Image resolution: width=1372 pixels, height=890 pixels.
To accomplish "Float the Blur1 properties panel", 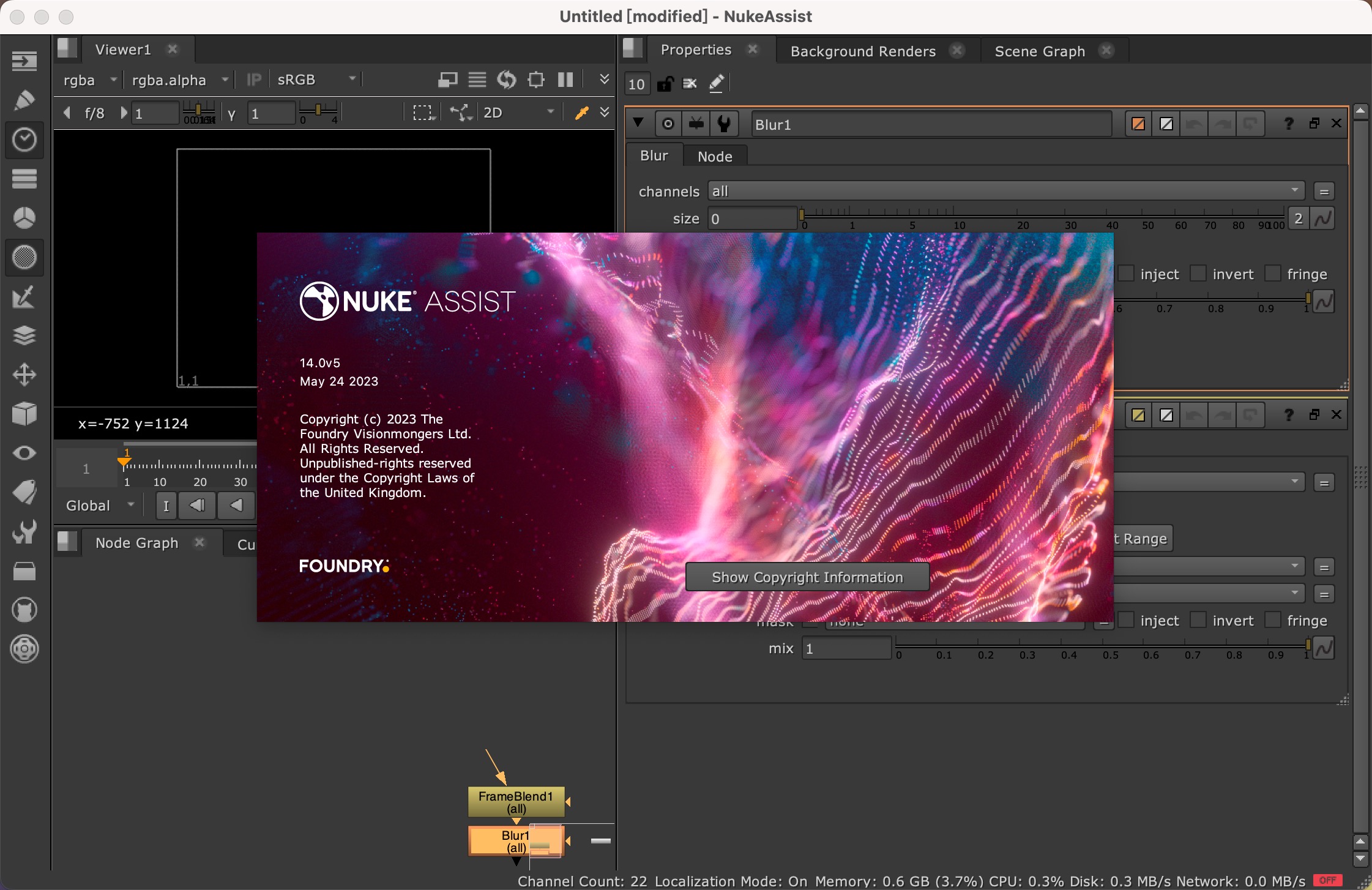I will [1314, 123].
